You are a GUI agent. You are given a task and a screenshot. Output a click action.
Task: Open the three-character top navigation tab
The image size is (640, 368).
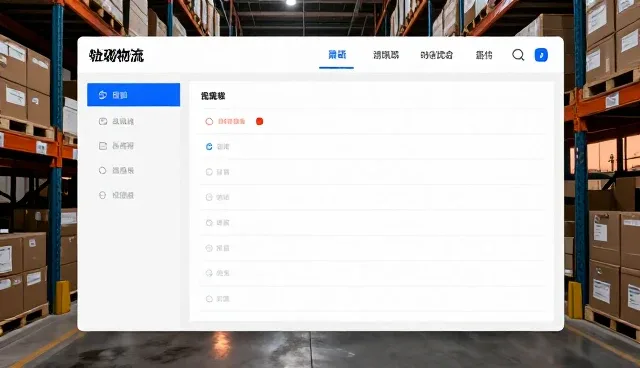pyautogui.click(x=386, y=55)
